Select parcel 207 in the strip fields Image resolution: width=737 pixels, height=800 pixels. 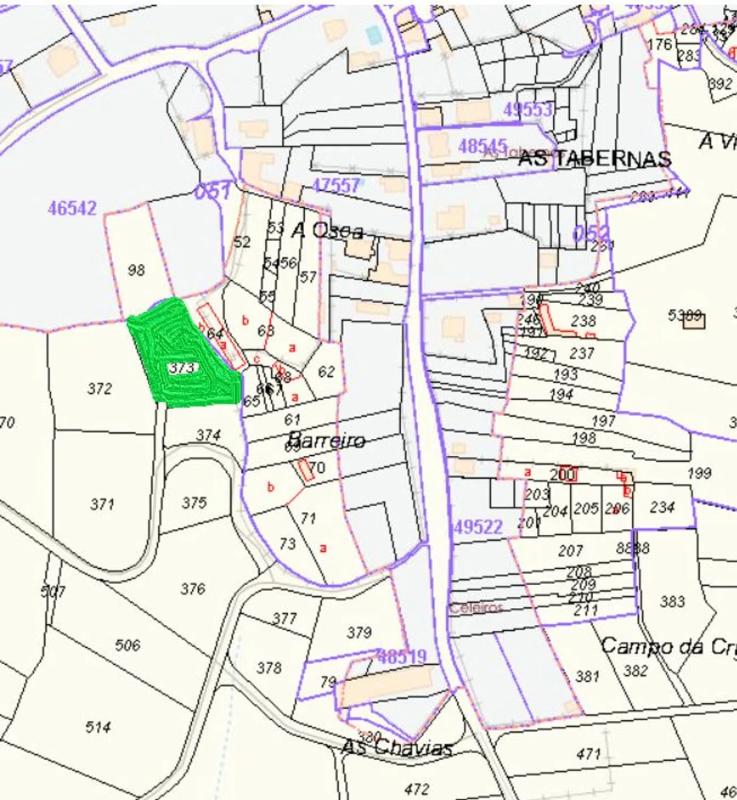point(570,551)
